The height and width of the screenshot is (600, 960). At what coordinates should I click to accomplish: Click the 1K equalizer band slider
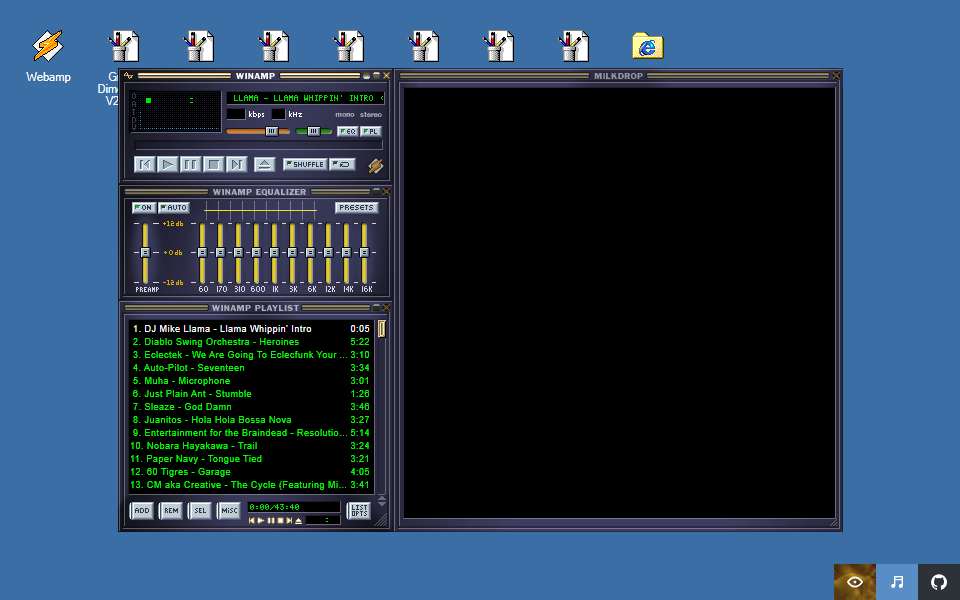point(274,252)
